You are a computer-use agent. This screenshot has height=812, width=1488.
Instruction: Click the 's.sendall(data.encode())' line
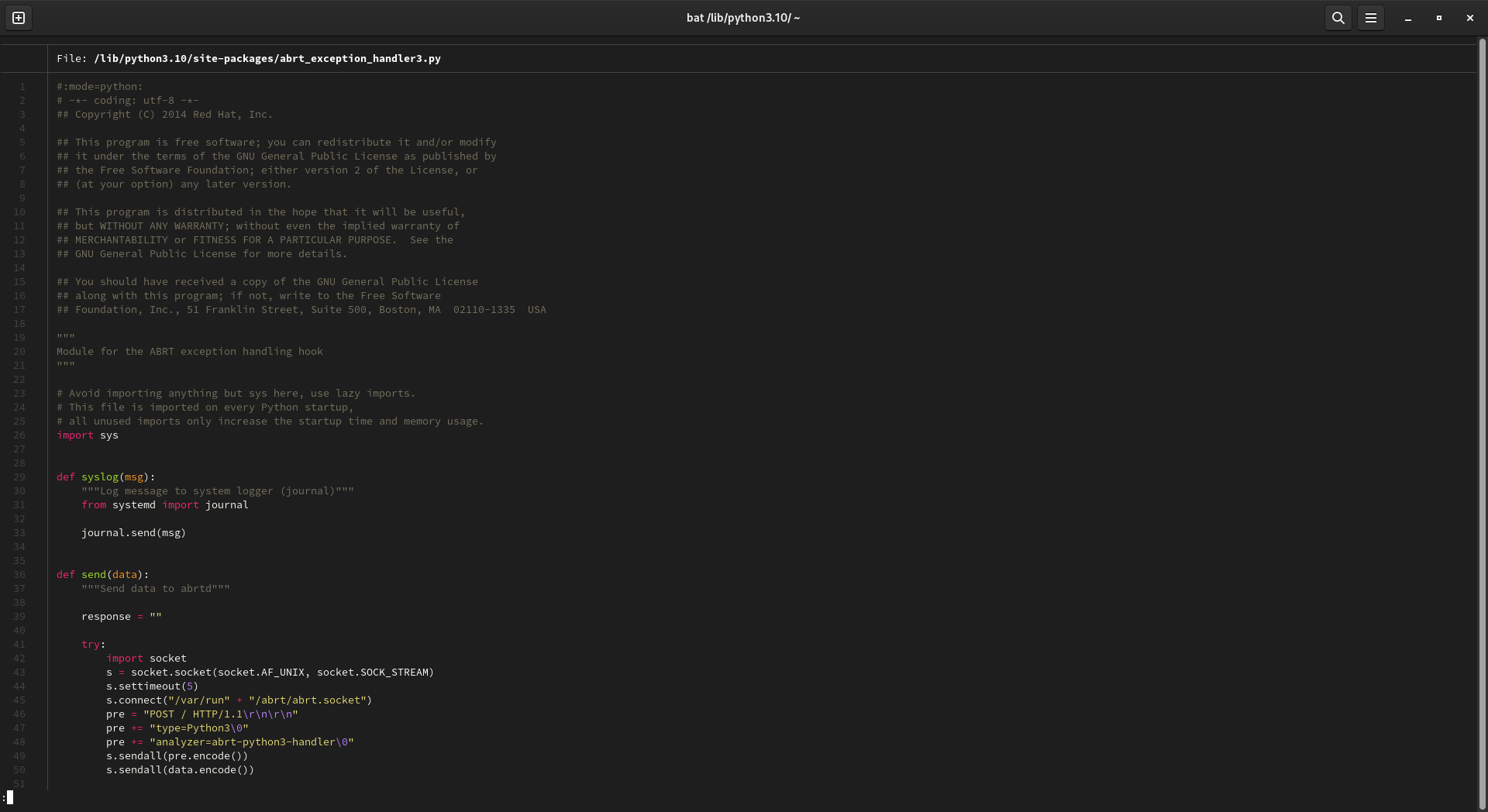click(180, 770)
